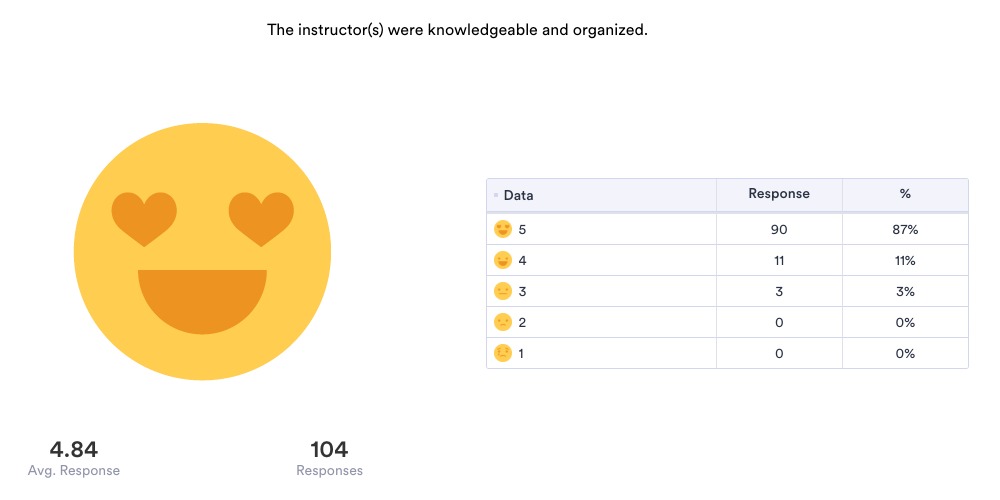Click the small dot beside Data header
1000x500 pixels.
coord(496,196)
